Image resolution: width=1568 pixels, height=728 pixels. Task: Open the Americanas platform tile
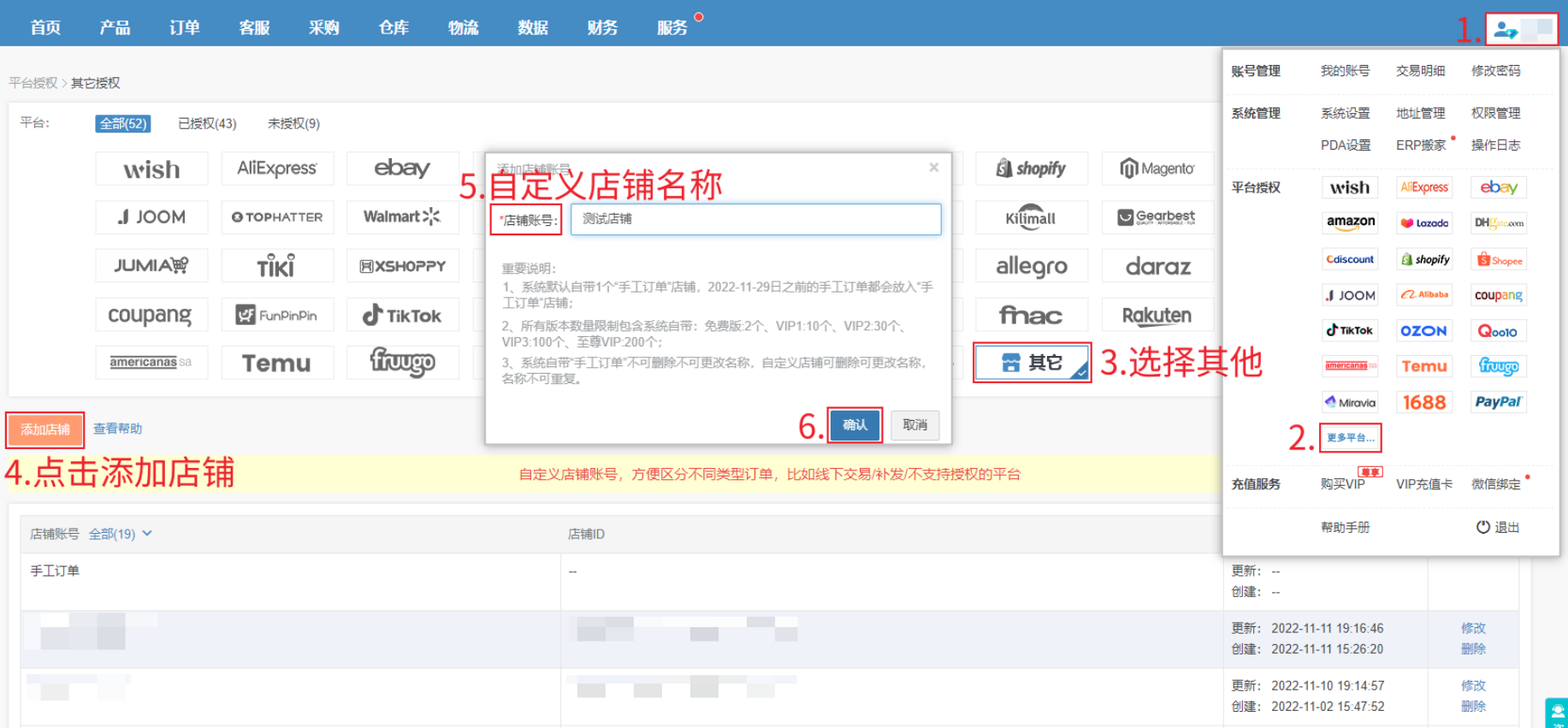[151, 363]
